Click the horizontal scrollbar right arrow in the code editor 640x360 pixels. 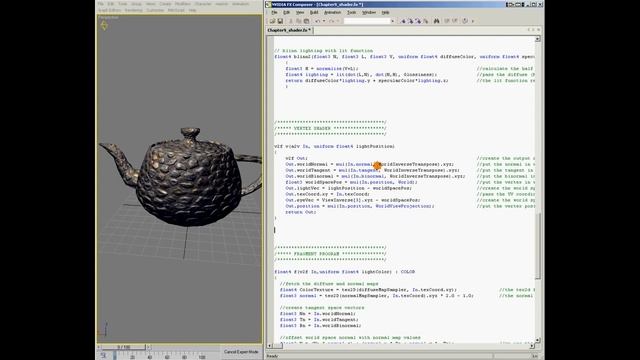532,346
